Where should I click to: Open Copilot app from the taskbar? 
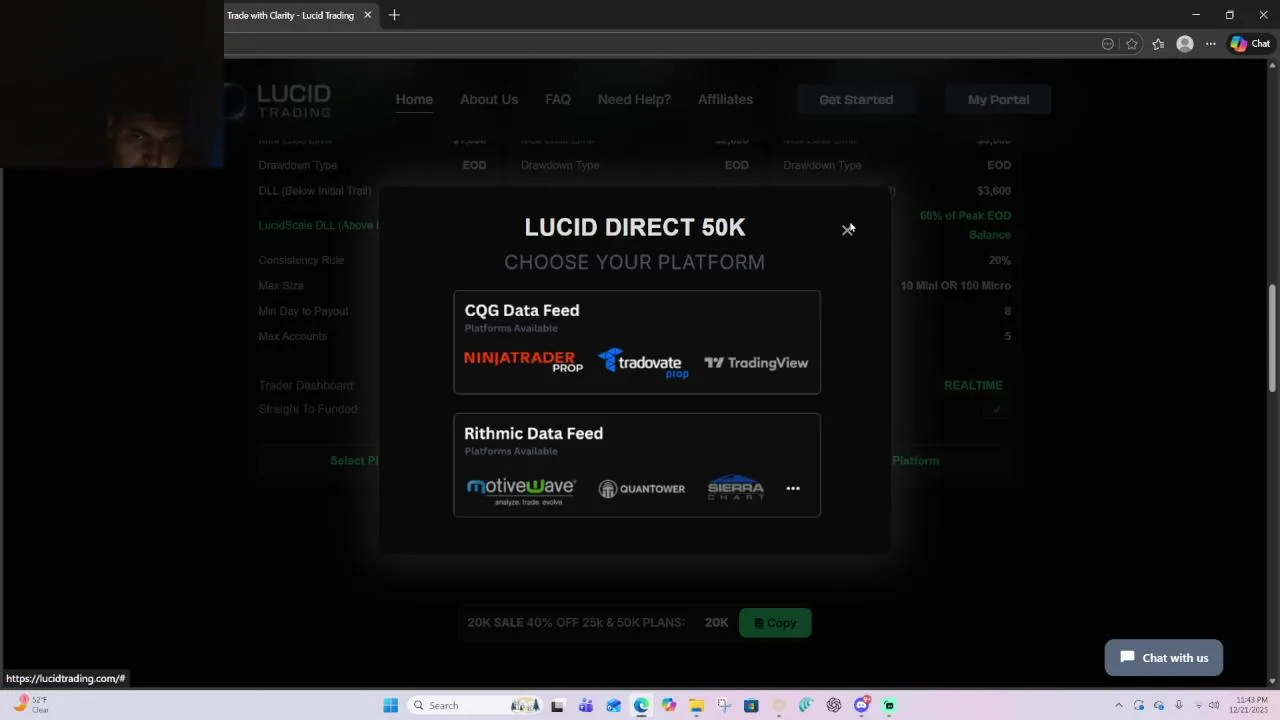tap(669, 706)
